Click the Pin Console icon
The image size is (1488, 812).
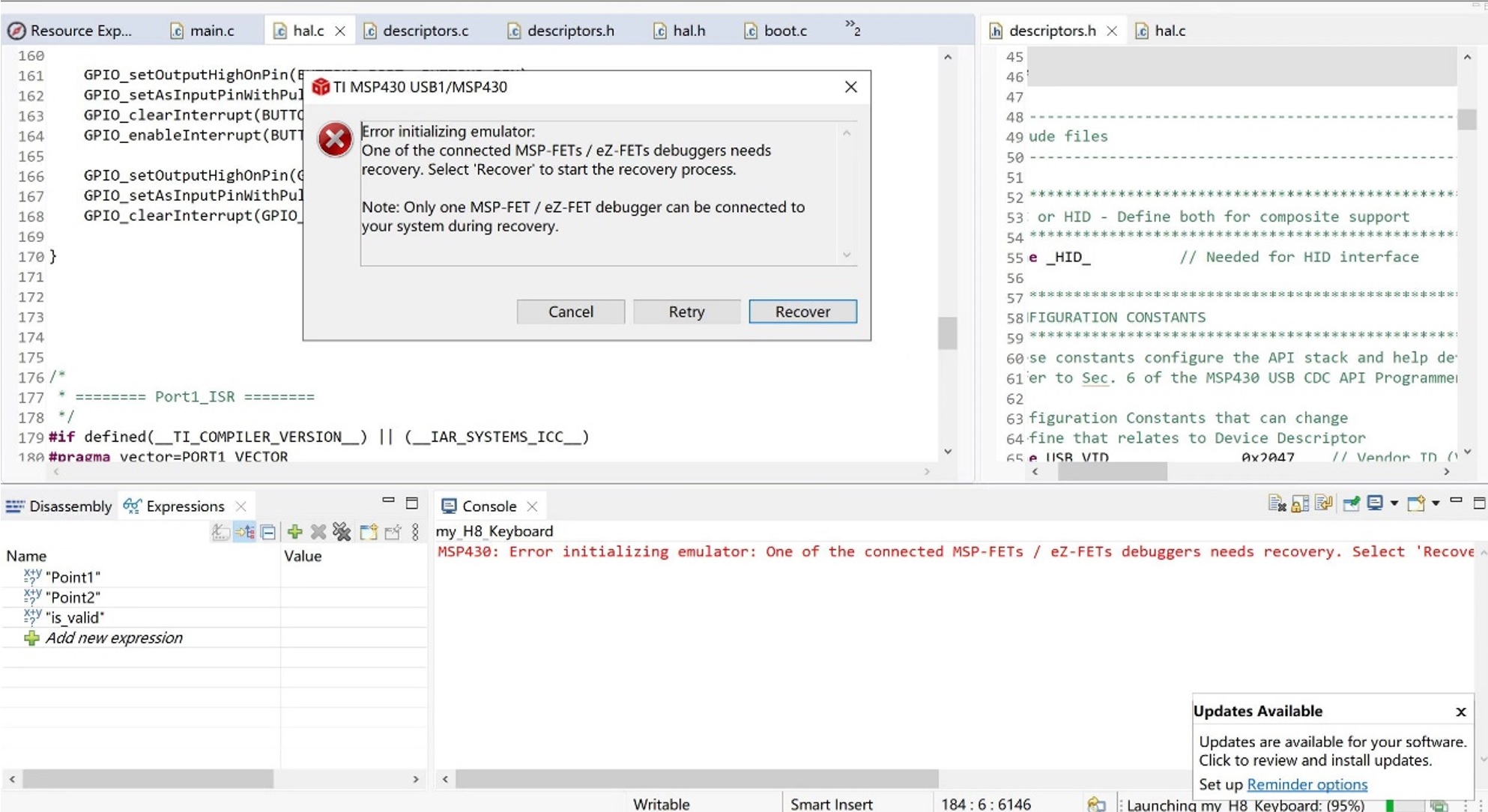tap(1351, 503)
